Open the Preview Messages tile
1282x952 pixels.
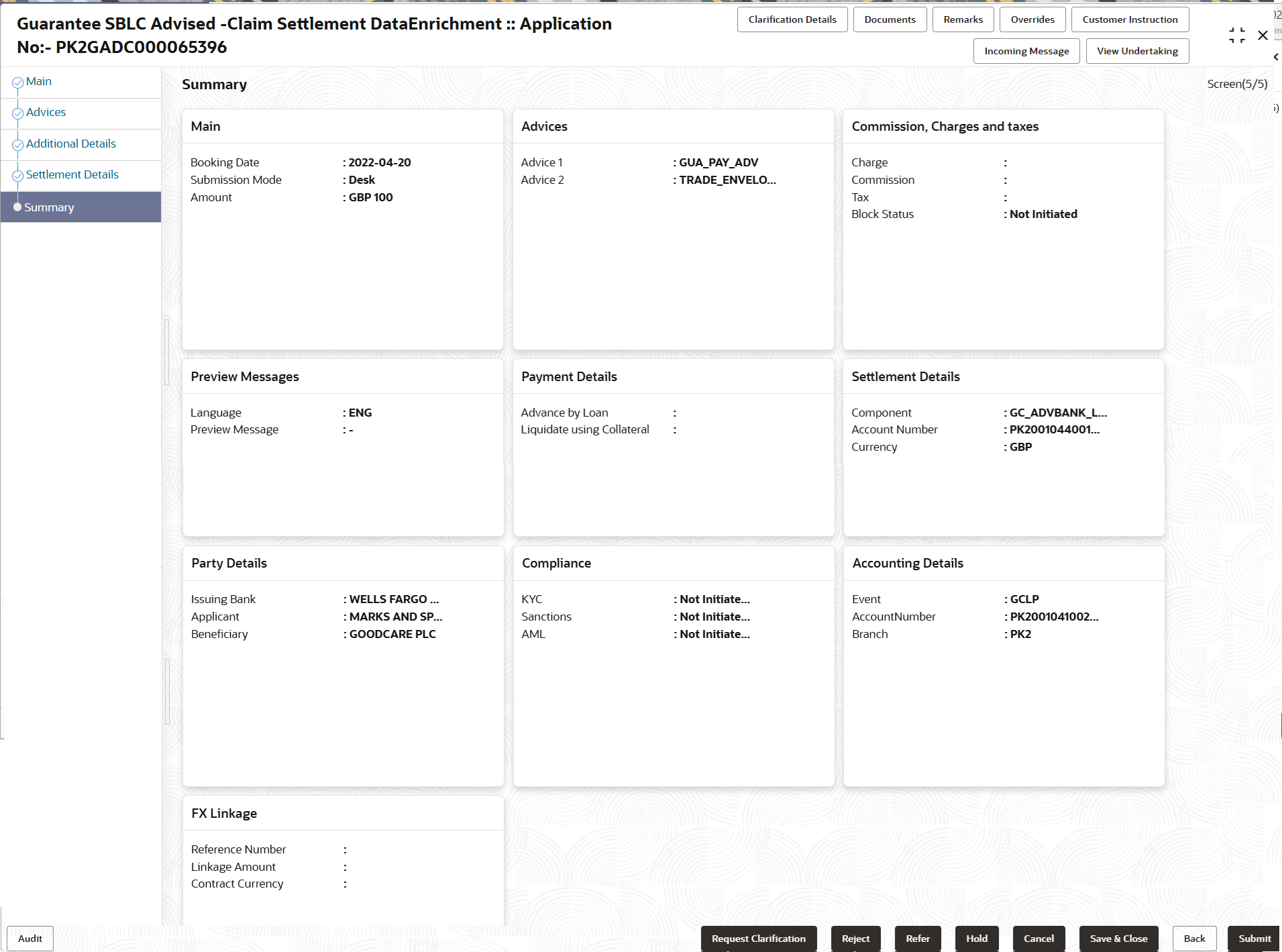point(343,447)
